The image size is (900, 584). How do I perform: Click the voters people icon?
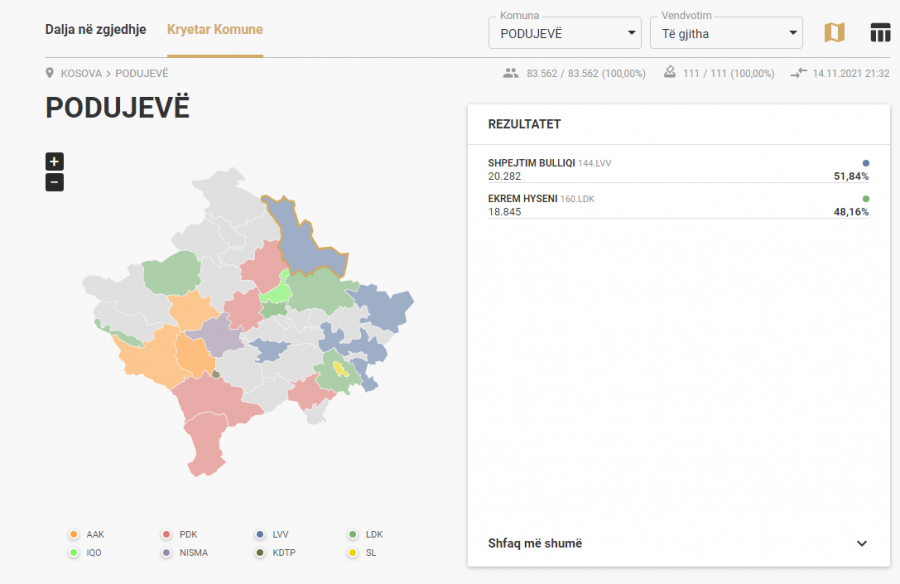coord(510,73)
